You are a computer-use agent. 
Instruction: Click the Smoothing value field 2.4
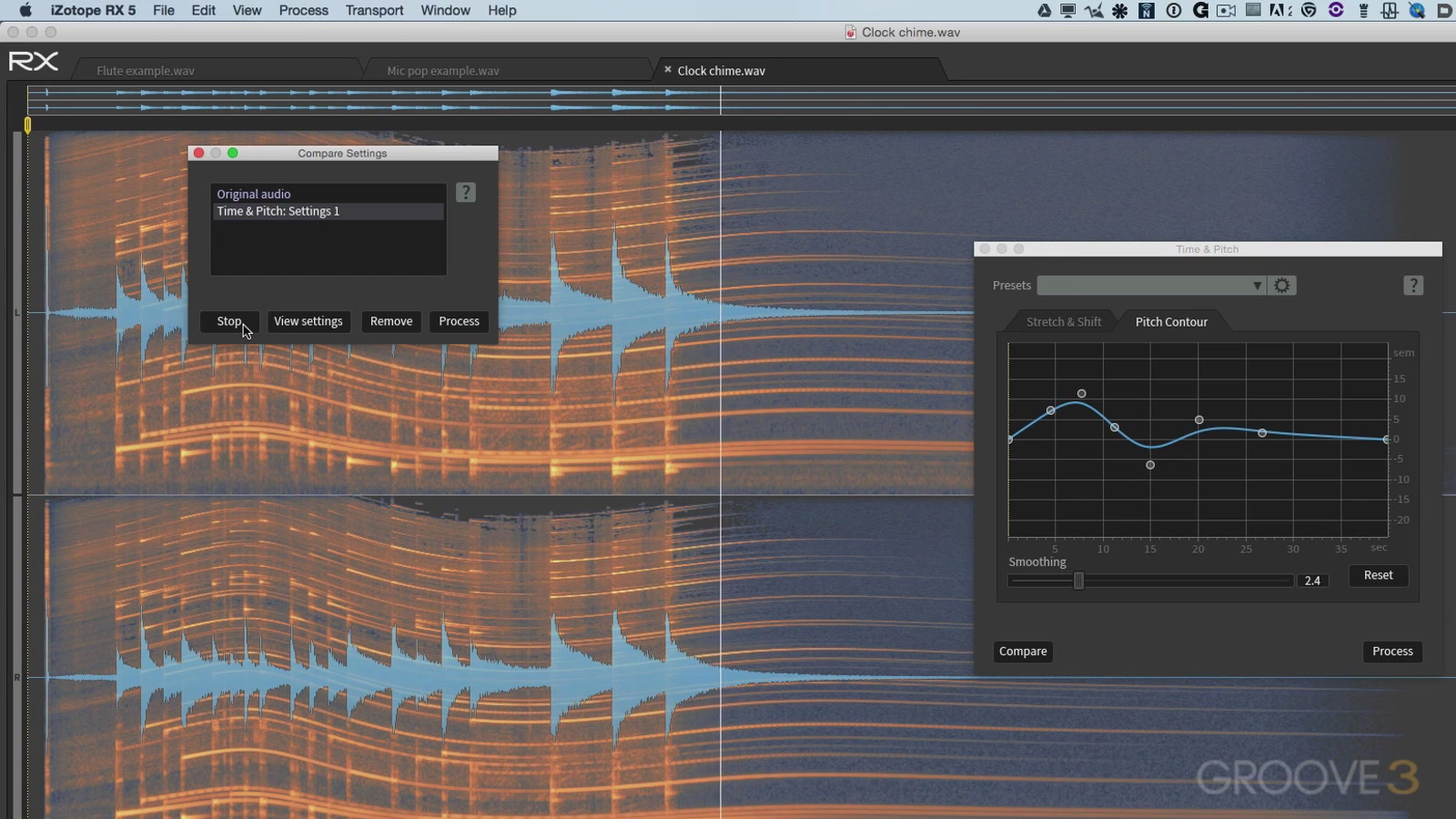1312,581
